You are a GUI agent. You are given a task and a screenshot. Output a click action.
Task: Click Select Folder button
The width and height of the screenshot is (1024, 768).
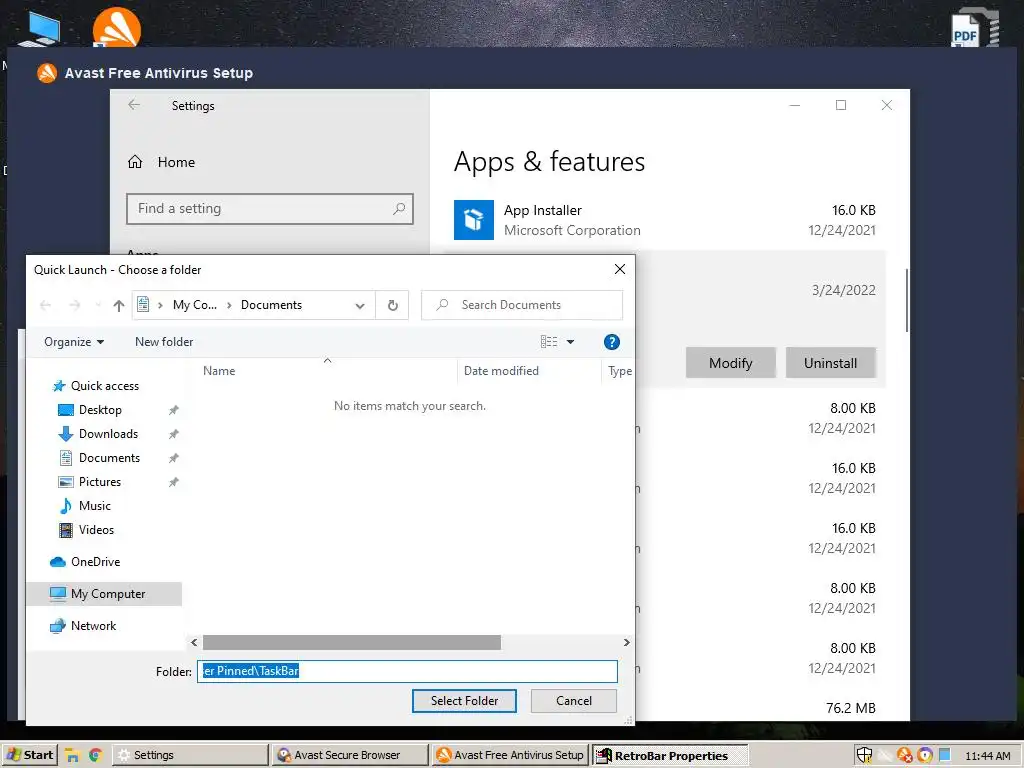click(464, 701)
